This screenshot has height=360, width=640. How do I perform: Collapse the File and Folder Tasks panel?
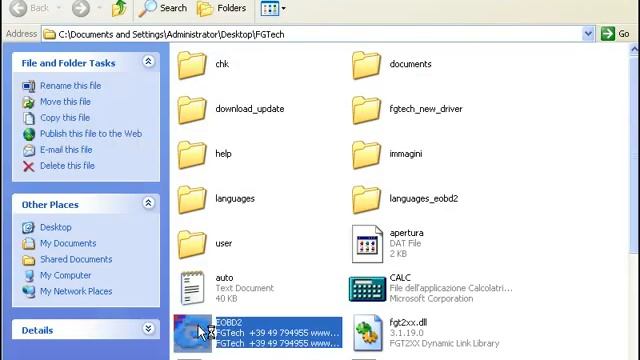pos(148,62)
